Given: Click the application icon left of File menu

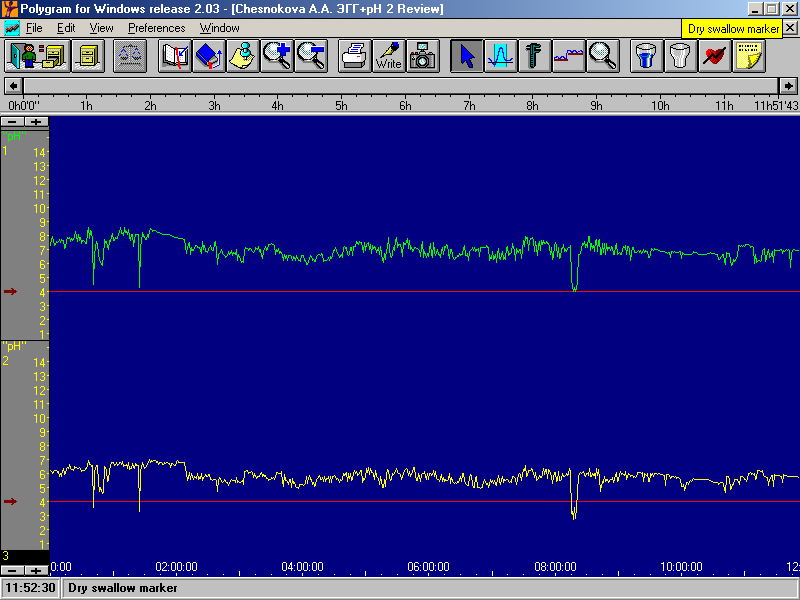Looking at the screenshot, I should (x=12, y=28).
